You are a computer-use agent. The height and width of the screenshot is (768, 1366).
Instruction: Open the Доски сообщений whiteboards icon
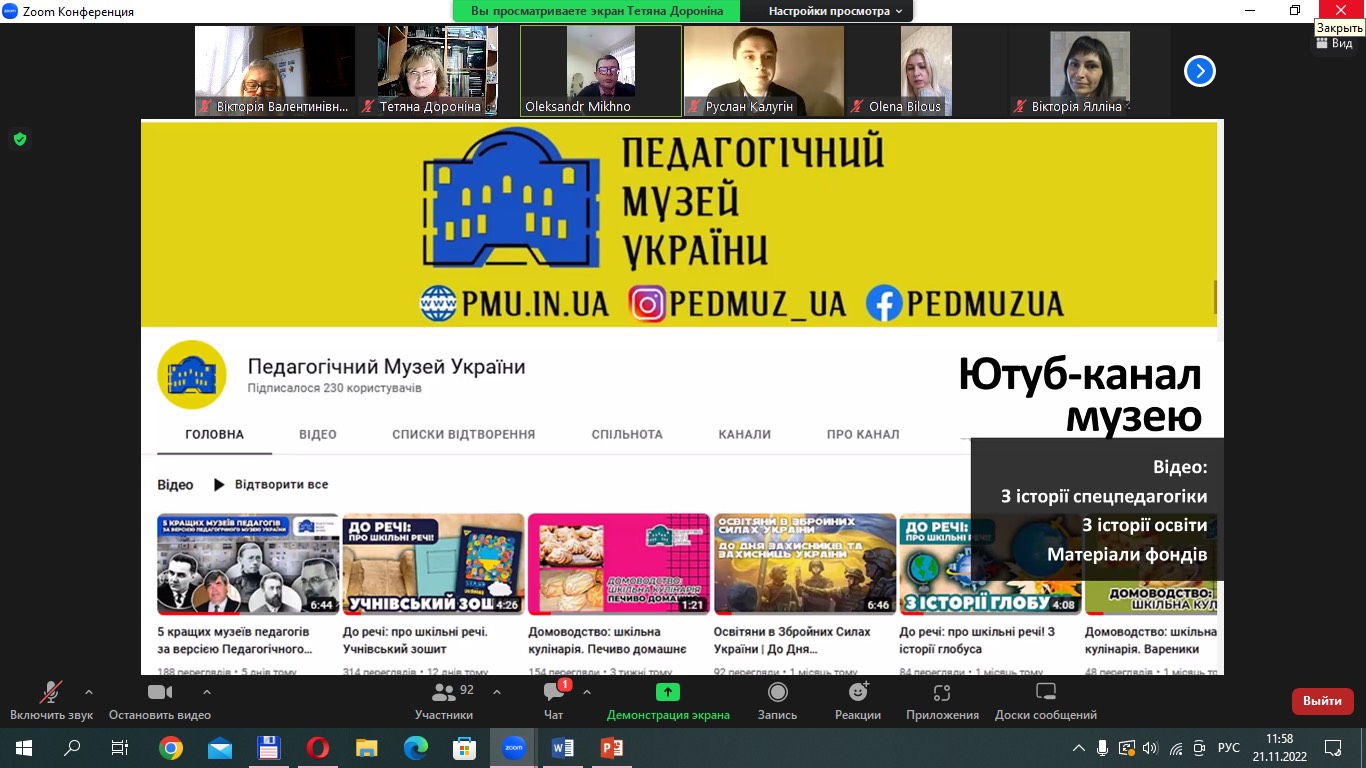tap(1045, 693)
